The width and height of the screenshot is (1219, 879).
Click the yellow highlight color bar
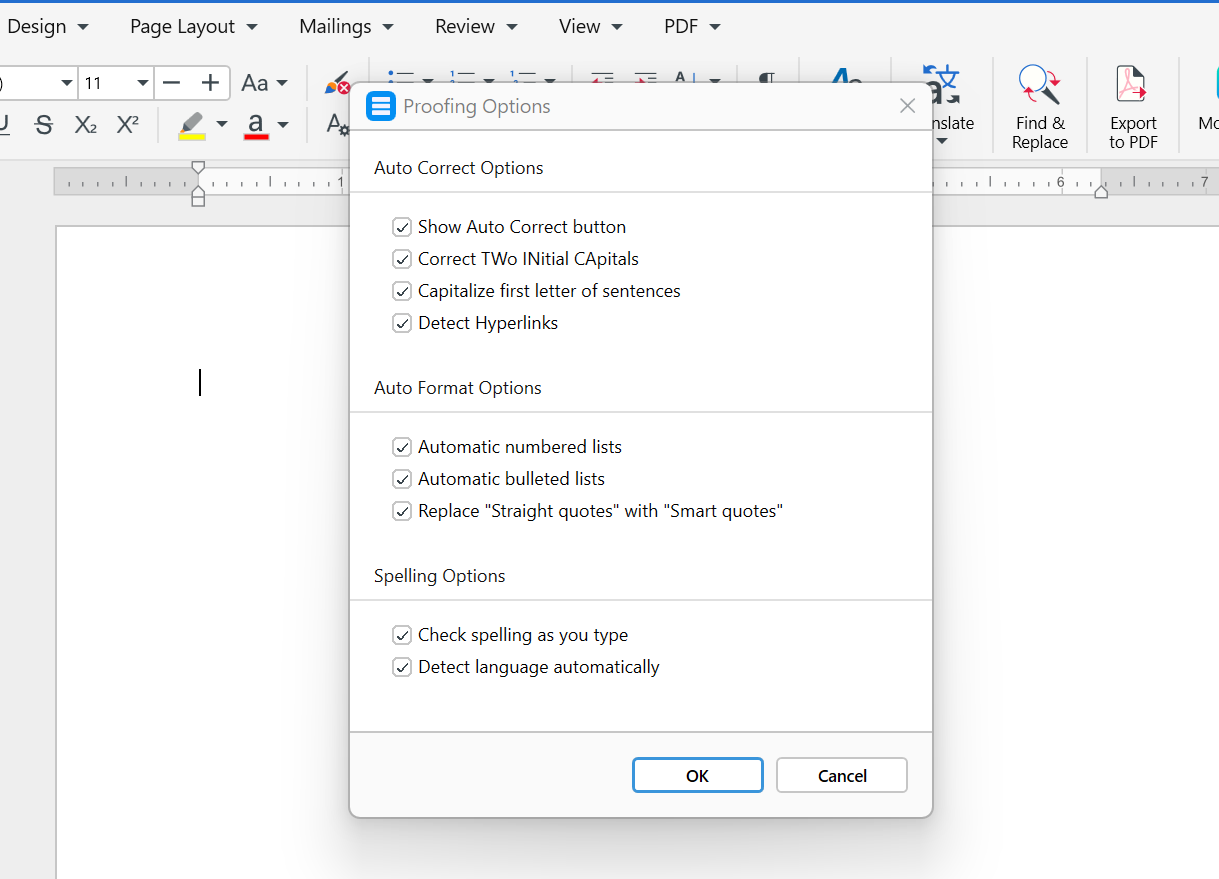pyautogui.click(x=192, y=136)
